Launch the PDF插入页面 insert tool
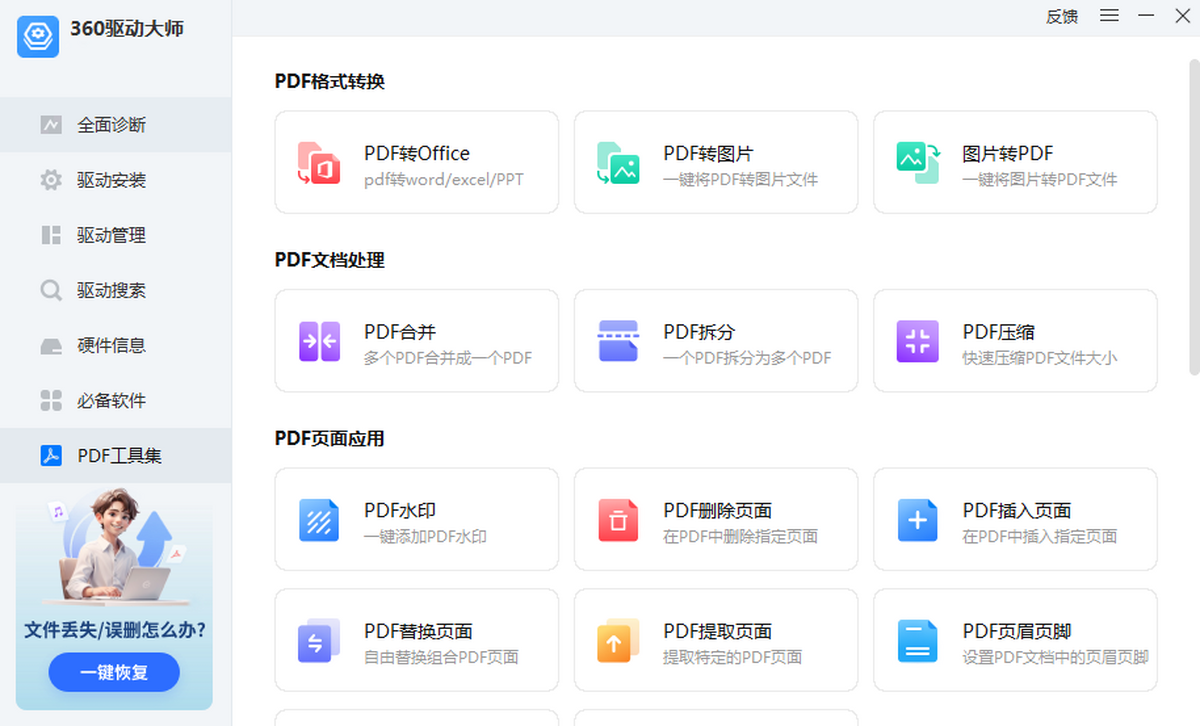The image size is (1200, 726). tap(1015, 519)
